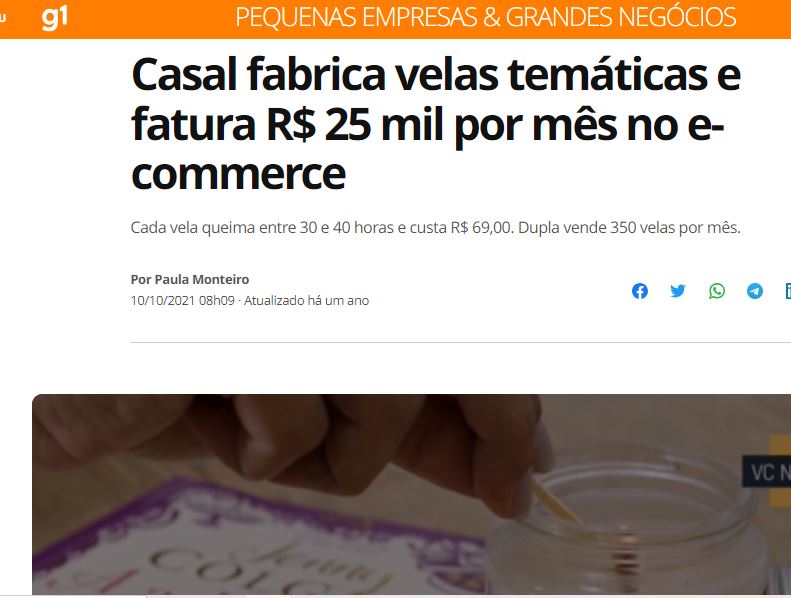
Task: Play the candle-making video thumbnail
Action: coord(411,495)
